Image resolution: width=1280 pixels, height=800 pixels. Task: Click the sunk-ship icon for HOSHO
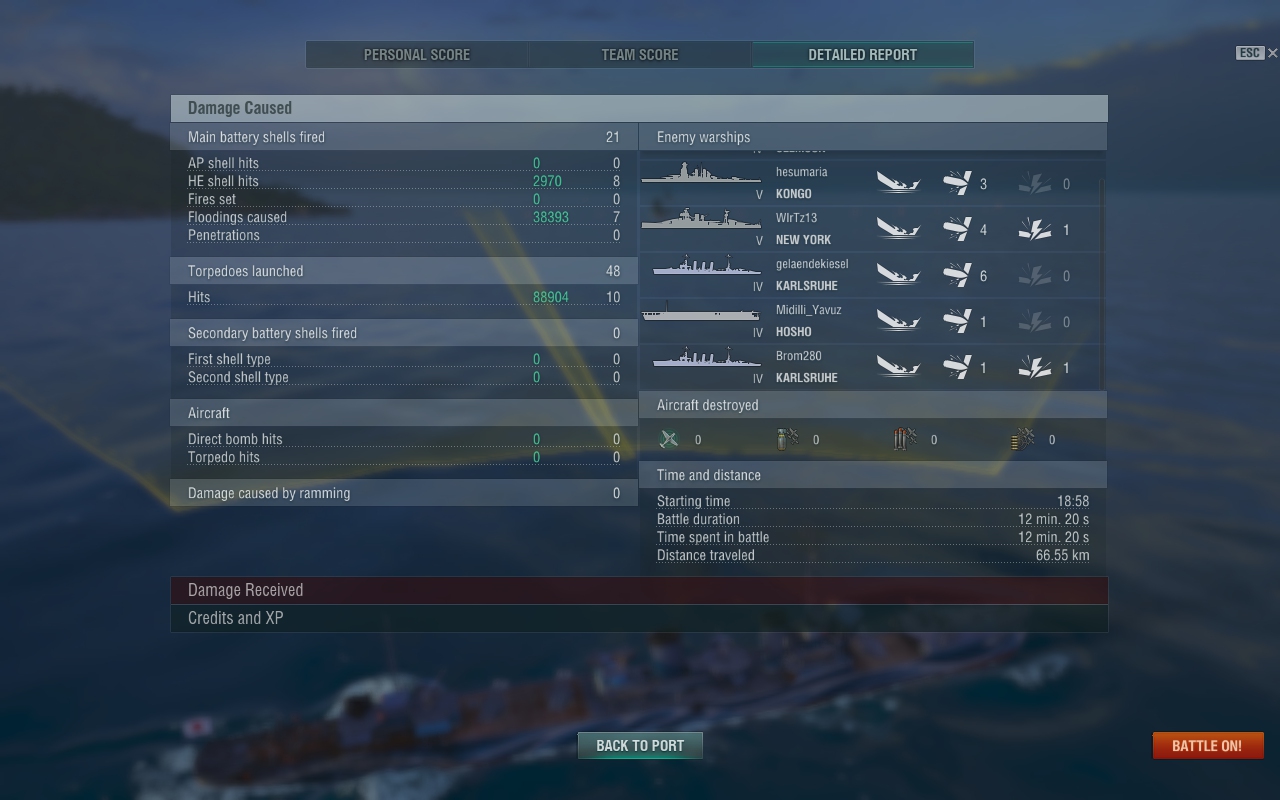898,321
